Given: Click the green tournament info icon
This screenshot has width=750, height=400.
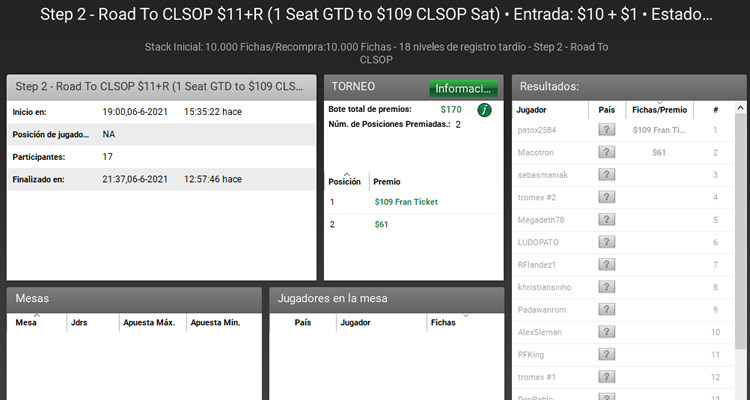Looking at the screenshot, I should 484,109.
